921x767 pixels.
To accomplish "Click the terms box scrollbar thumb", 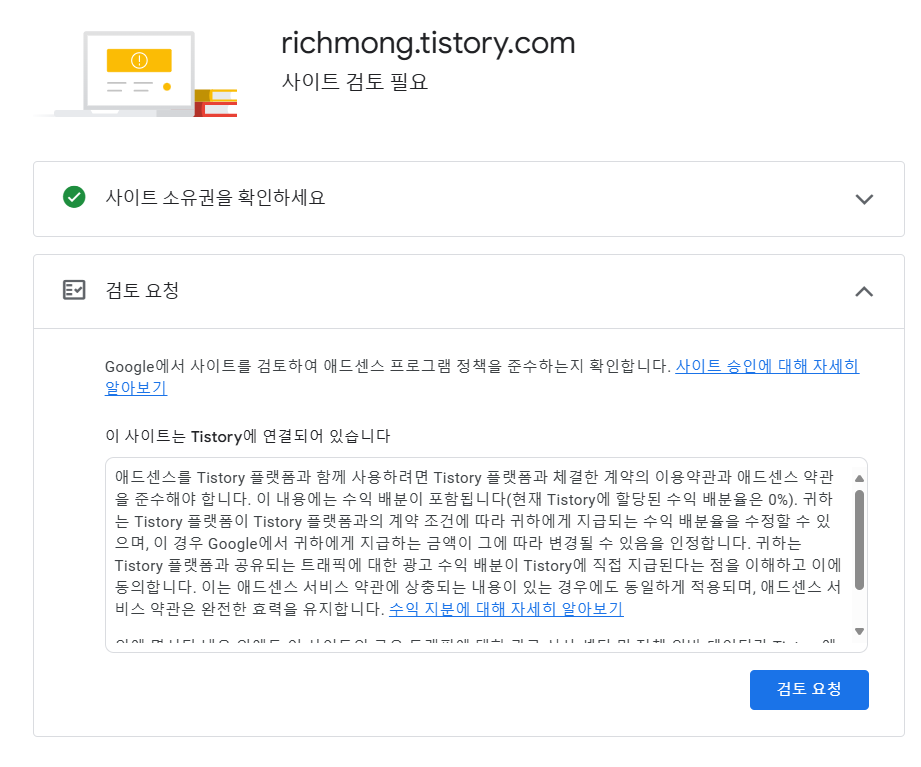I will (x=859, y=540).
